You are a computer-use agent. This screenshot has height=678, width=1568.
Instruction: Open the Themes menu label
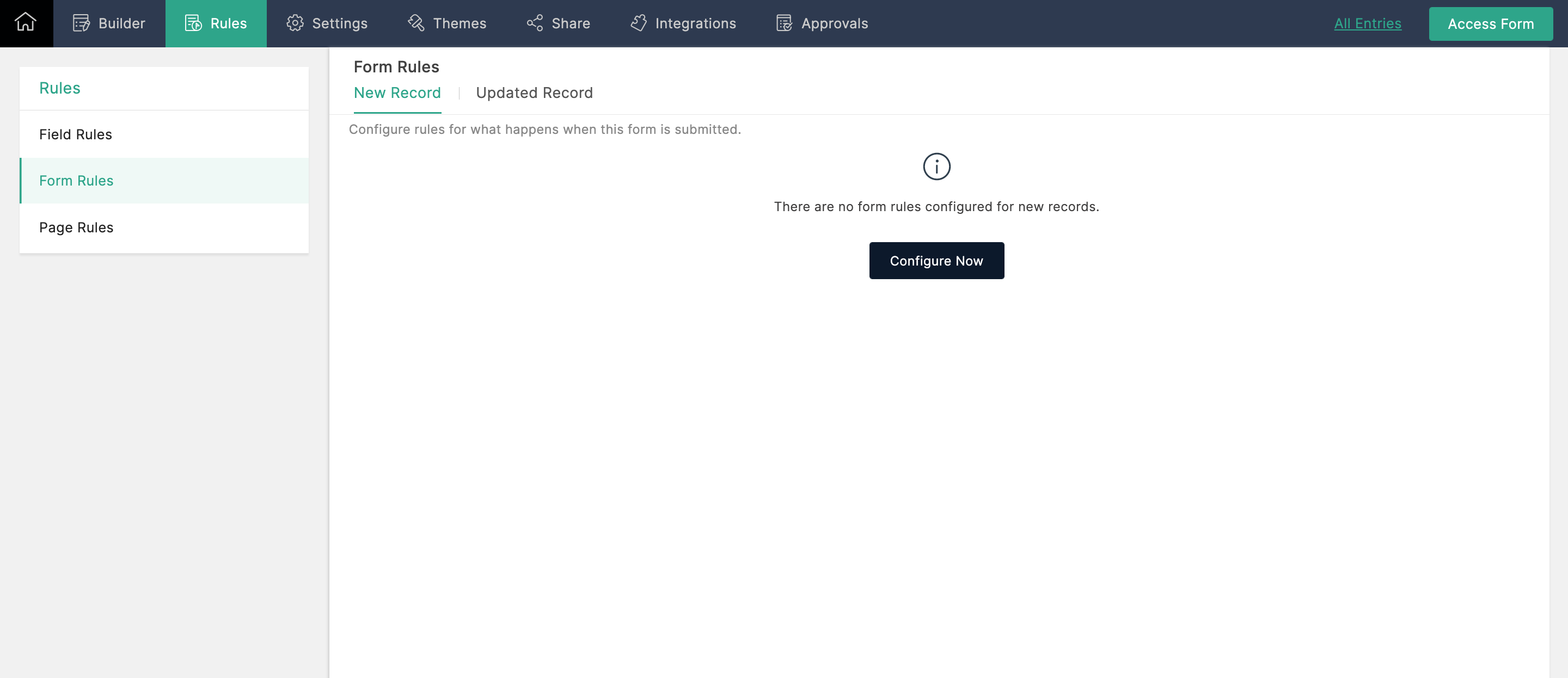[460, 23]
